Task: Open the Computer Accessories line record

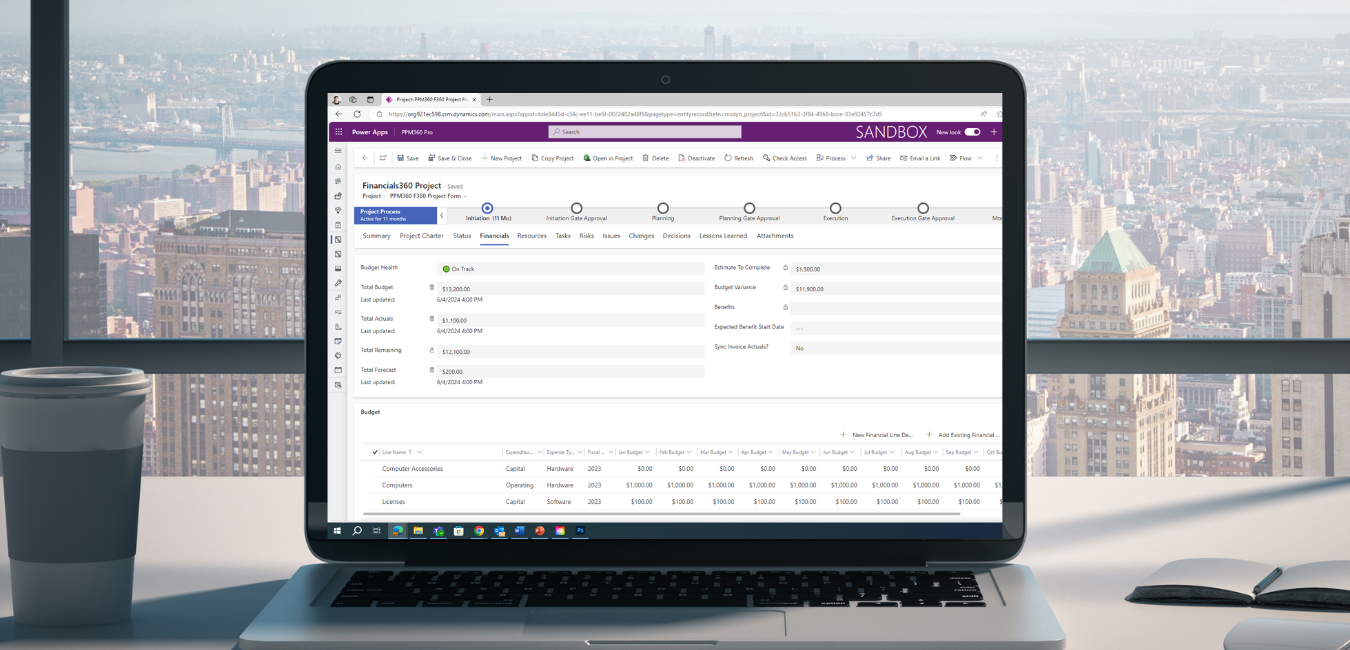Action: tap(412, 469)
